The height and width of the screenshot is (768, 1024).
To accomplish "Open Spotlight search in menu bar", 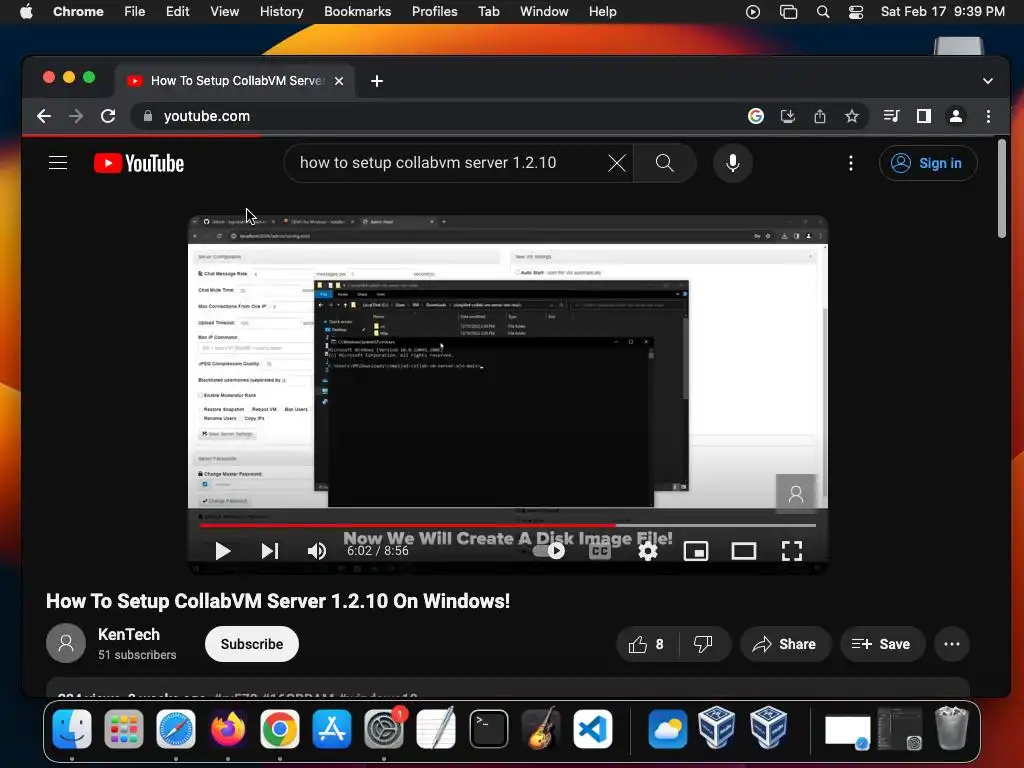I will pos(823,12).
